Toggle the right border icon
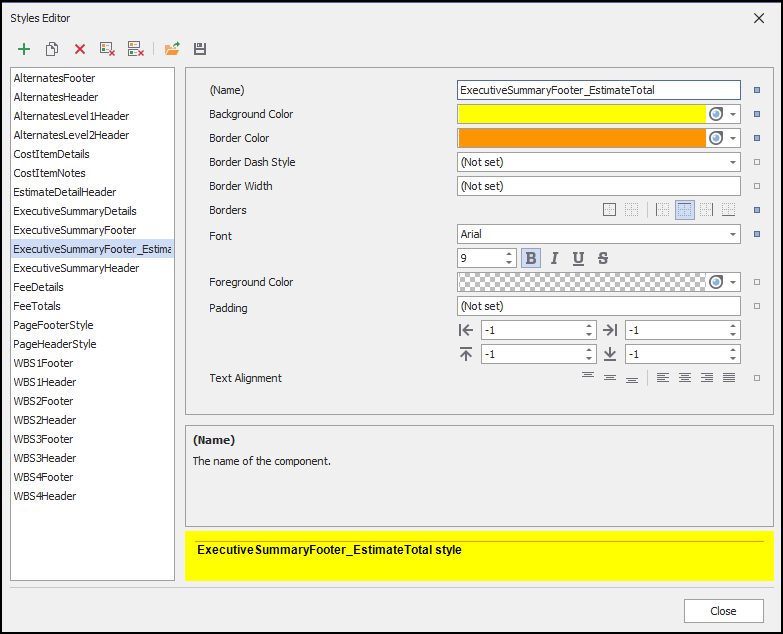 tap(707, 210)
